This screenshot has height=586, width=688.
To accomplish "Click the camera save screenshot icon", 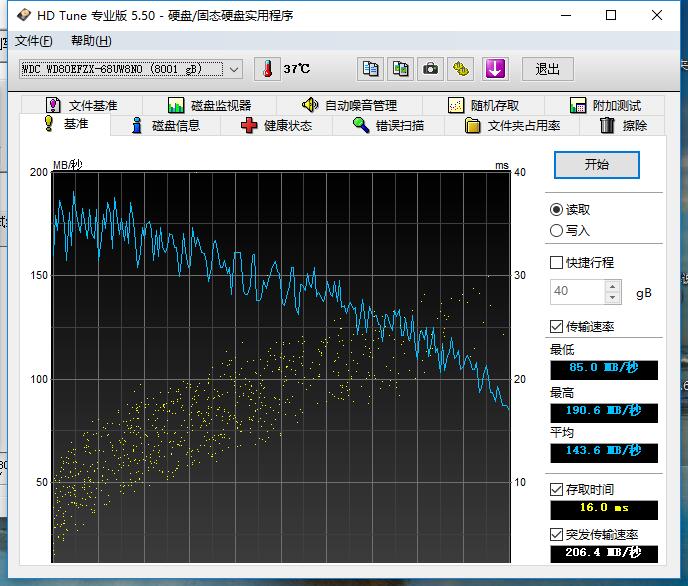I will tap(430, 69).
